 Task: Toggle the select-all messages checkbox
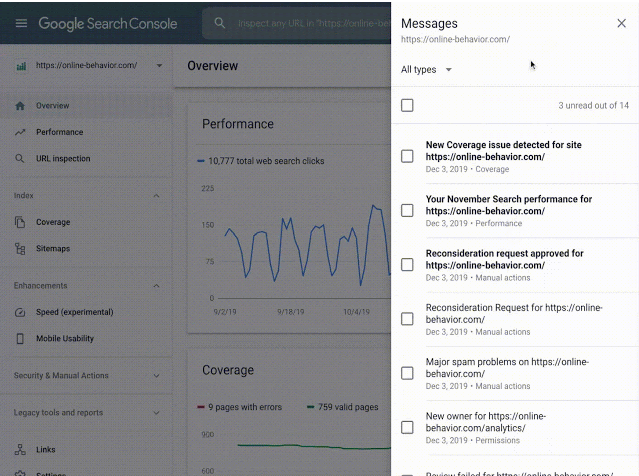pyautogui.click(x=407, y=106)
